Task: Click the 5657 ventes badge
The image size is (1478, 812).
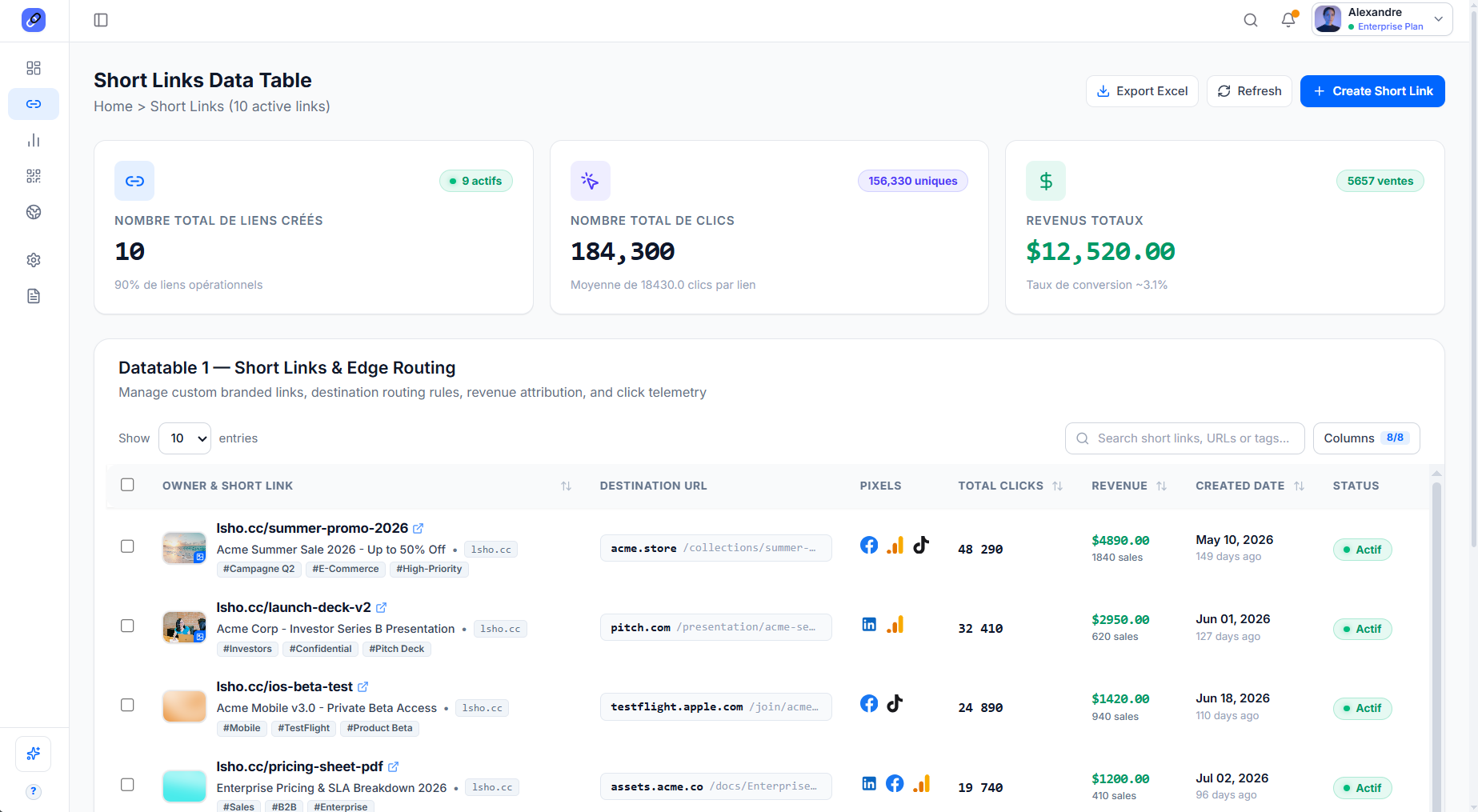Action: 1380,181
